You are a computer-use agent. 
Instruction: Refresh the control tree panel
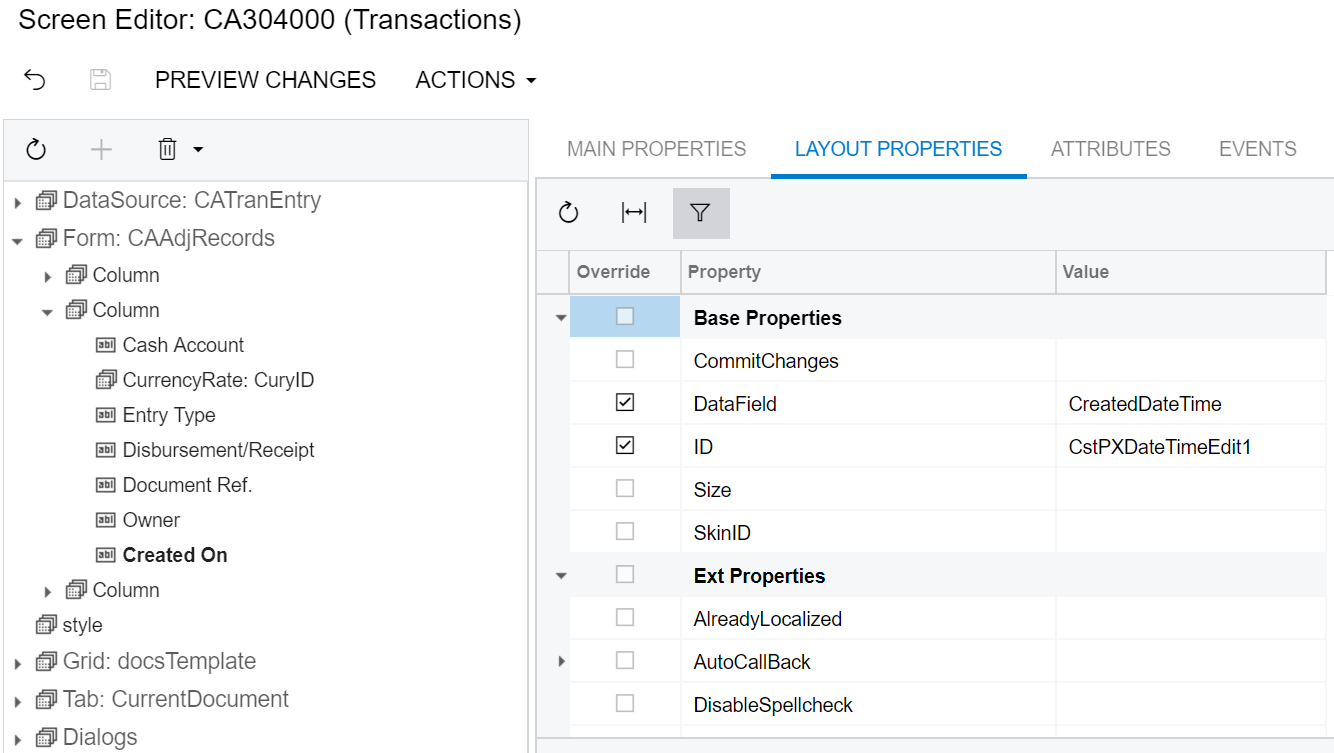(36, 150)
